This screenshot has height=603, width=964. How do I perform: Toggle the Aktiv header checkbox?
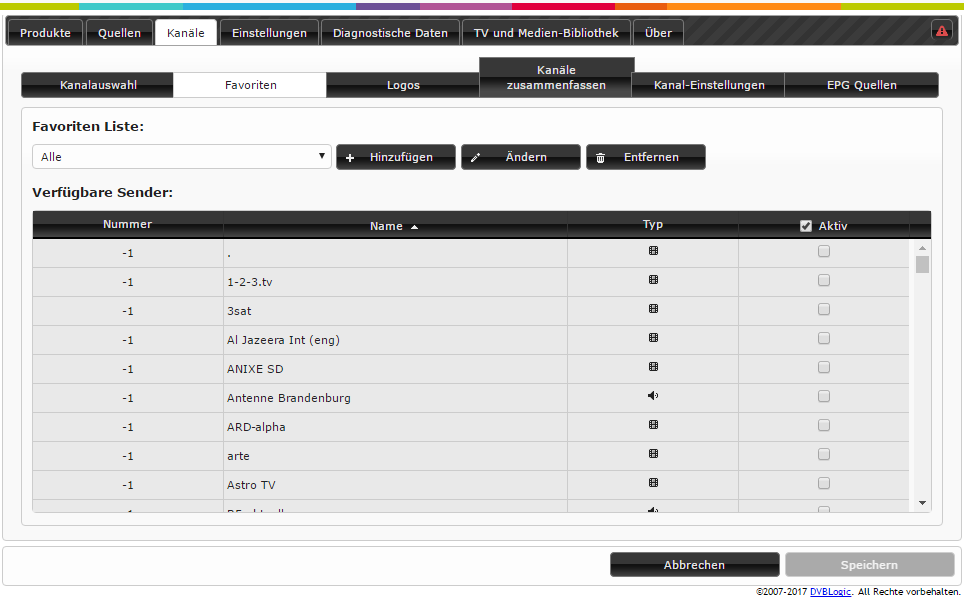click(x=806, y=226)
